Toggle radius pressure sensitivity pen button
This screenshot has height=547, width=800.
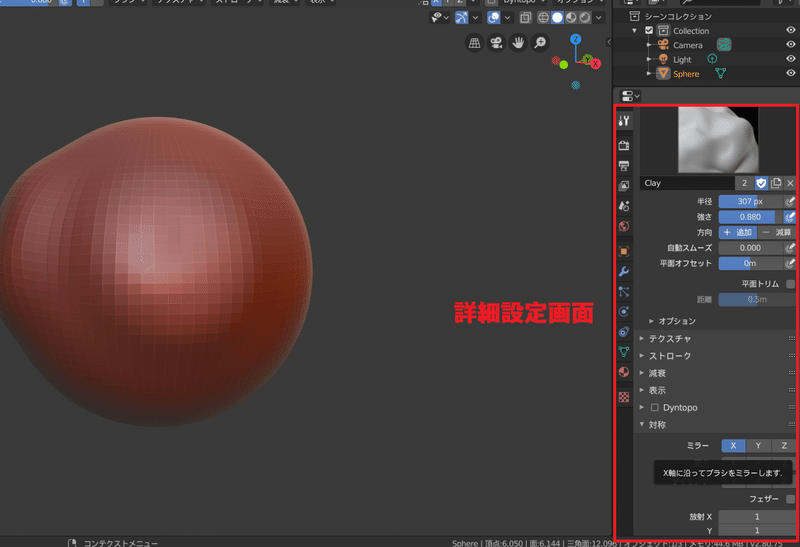click(x=790, y=202)
